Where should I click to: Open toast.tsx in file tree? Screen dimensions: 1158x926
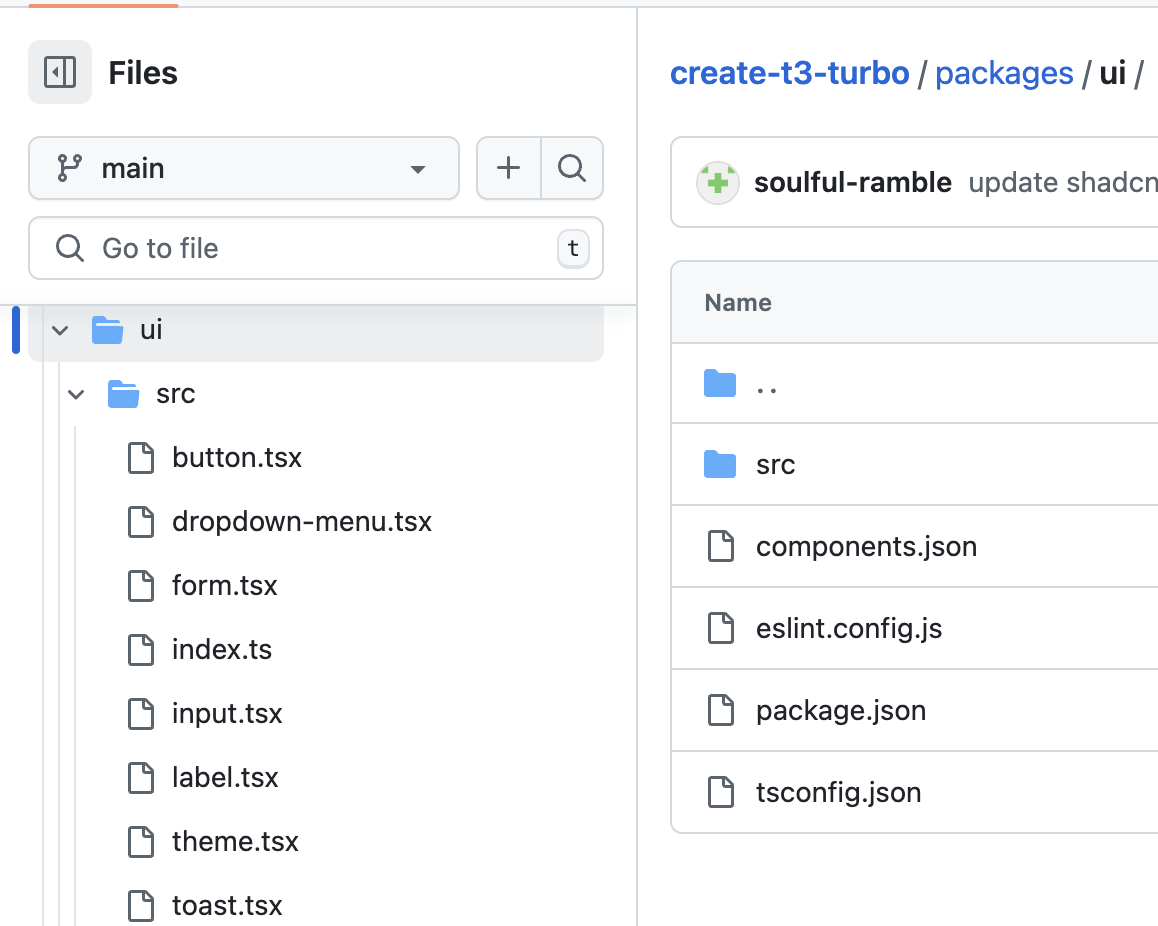tap(227, 905)
